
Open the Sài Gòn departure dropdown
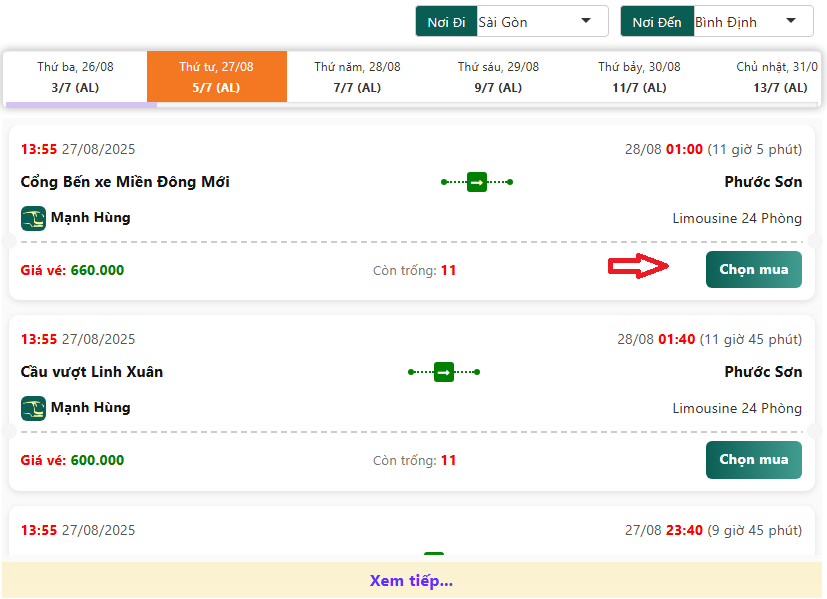tap(541, 22)
